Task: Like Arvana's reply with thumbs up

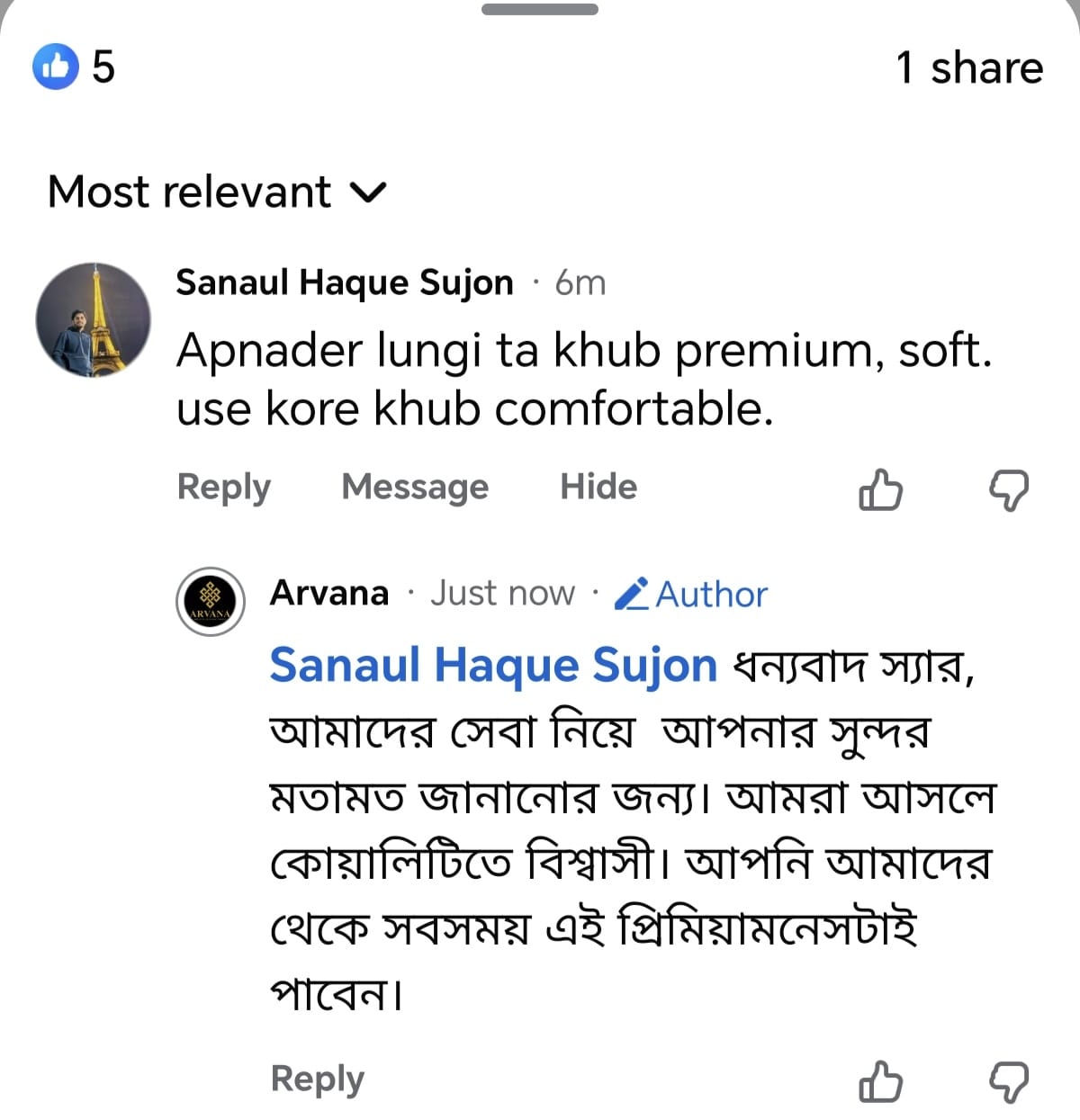Action: [x=880, y=1081]
